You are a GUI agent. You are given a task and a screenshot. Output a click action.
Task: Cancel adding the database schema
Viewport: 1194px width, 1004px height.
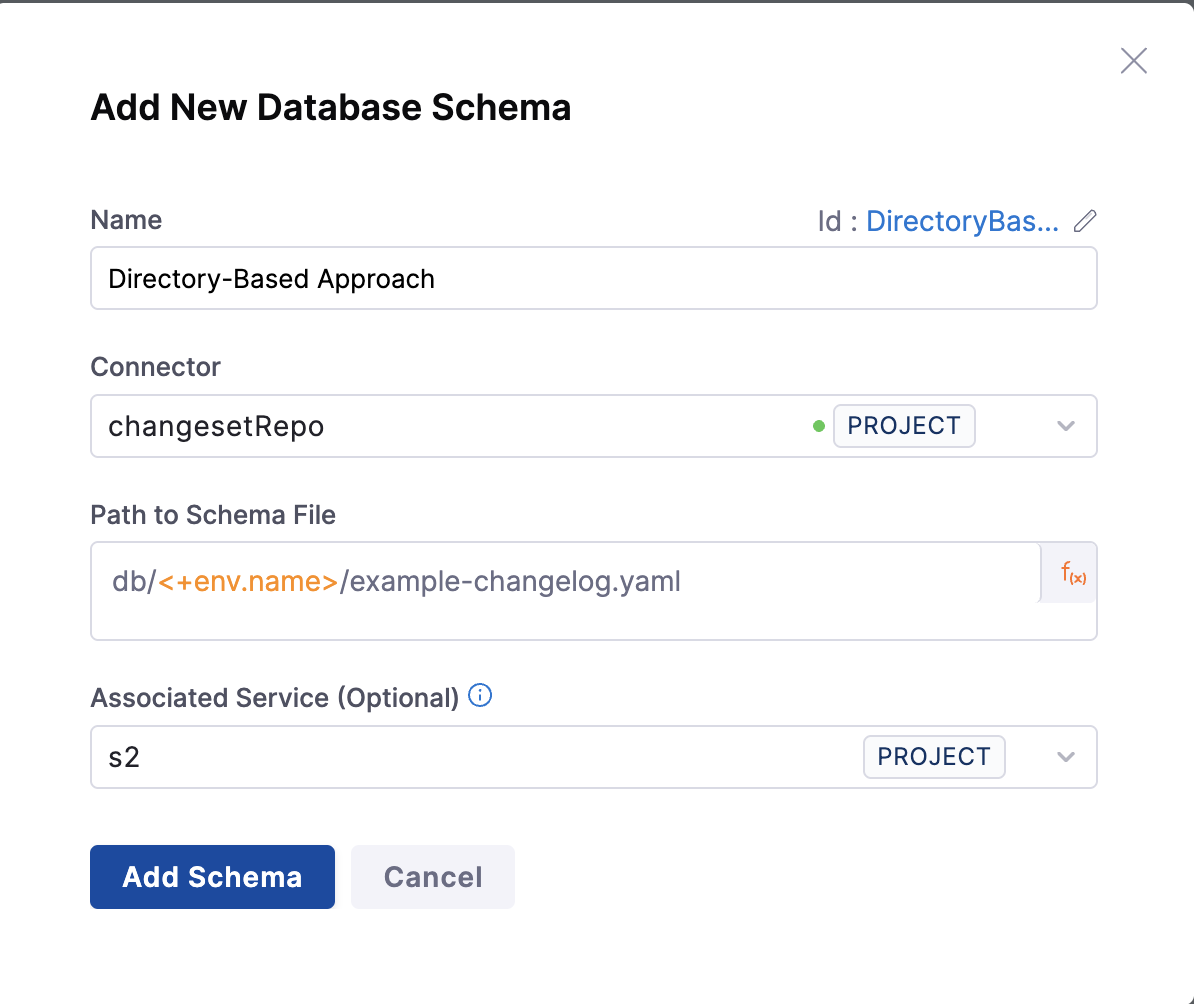point(432,877)
